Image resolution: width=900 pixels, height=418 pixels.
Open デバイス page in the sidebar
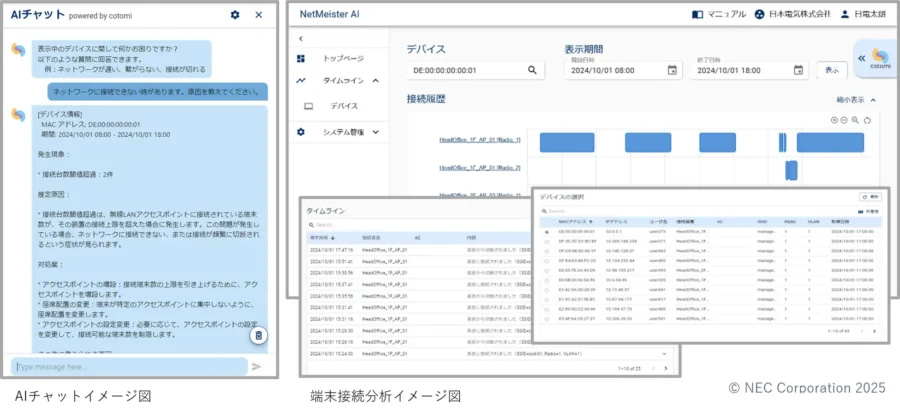click(344, 106)
